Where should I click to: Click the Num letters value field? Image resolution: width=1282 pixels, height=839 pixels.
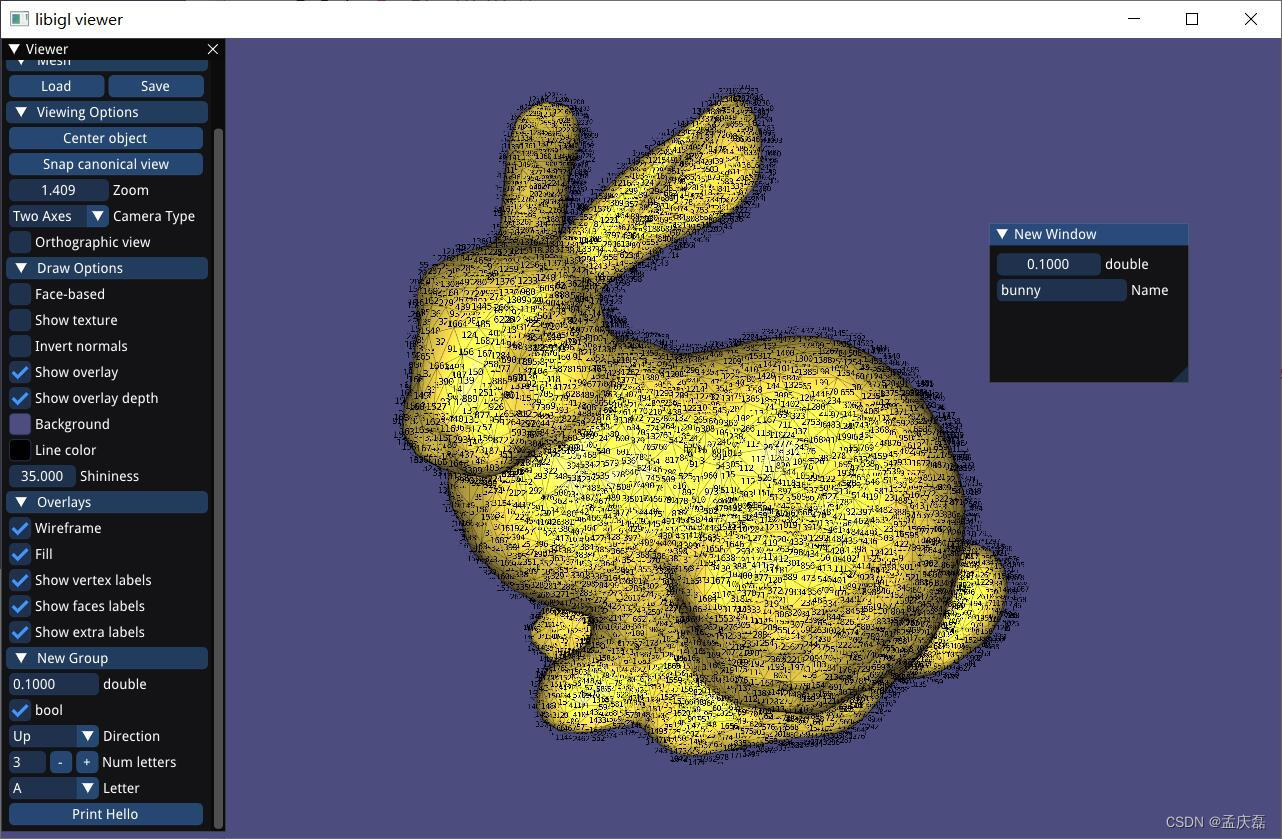tap(27, 762)
